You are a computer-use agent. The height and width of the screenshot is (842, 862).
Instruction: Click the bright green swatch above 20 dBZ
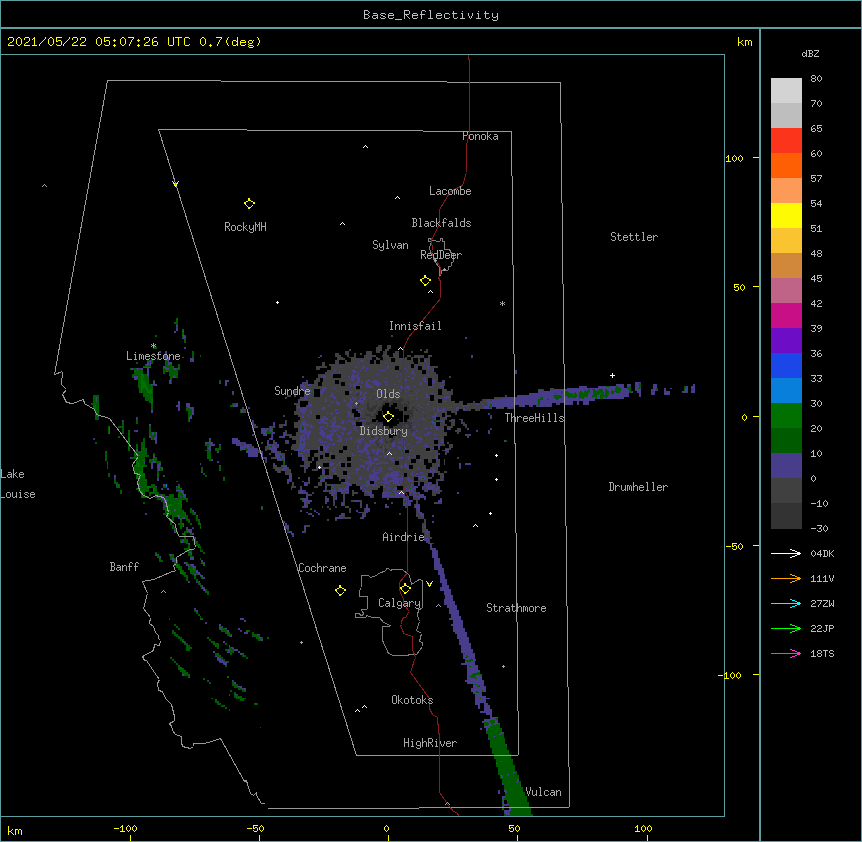pos(786,416)
